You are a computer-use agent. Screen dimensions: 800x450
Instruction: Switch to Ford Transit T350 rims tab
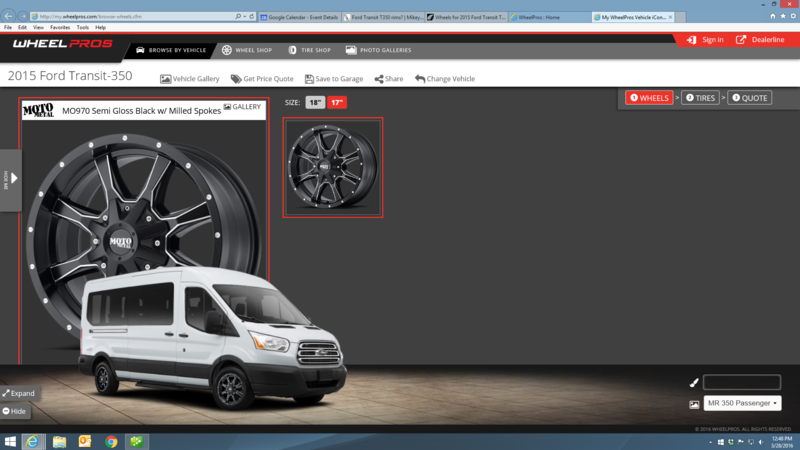(x=383, y=17)
